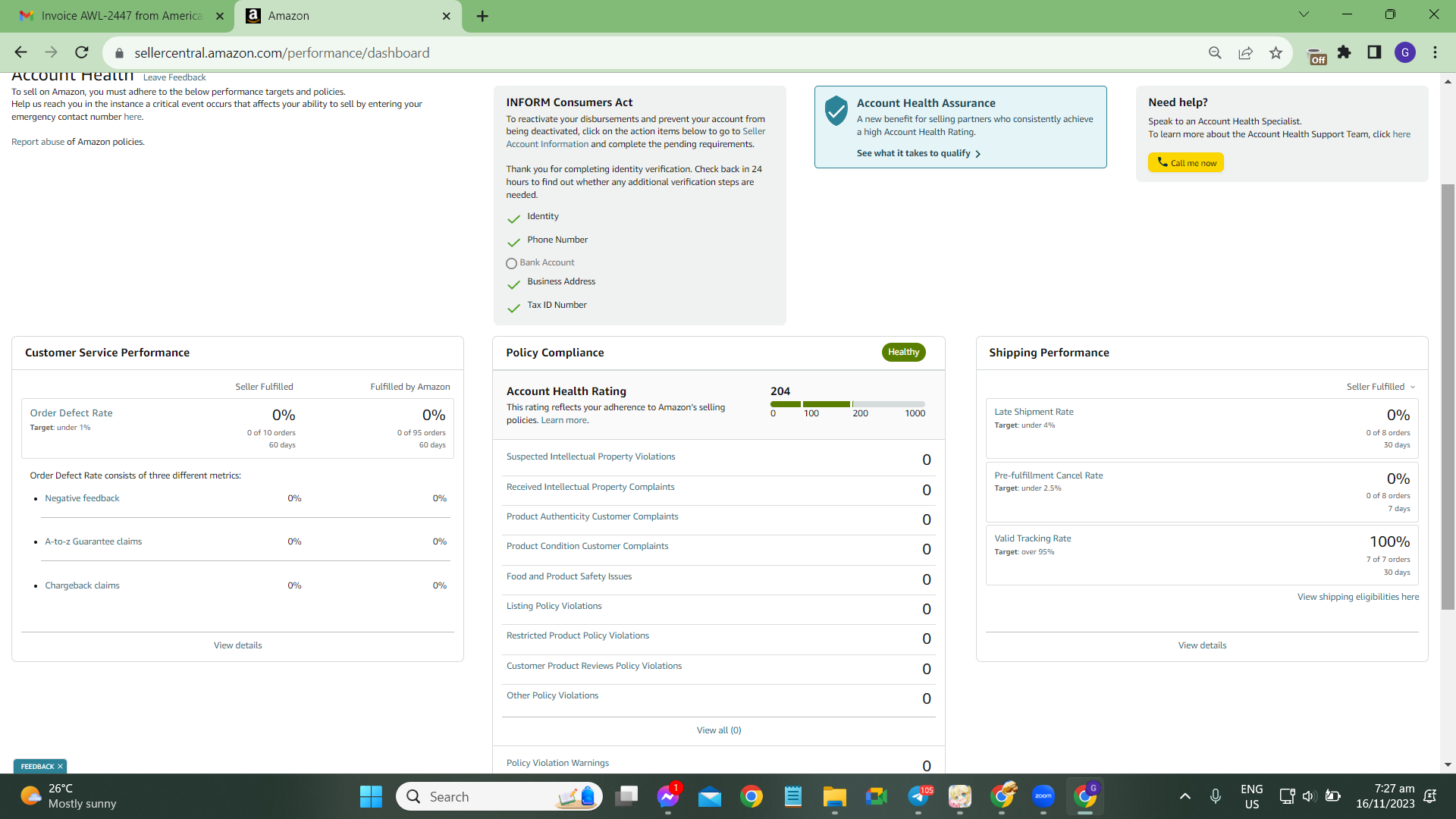View details of Customer Service Performance

(238, 645)
